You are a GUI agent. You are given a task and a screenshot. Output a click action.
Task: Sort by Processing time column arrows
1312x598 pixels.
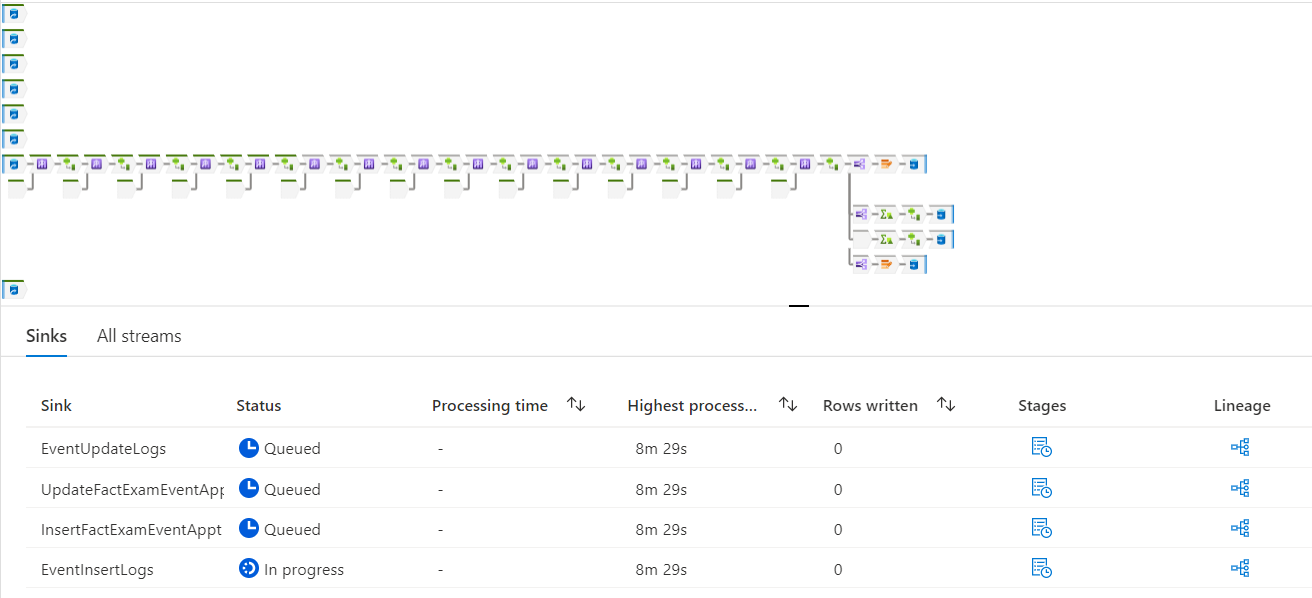[x=576, y=405]
